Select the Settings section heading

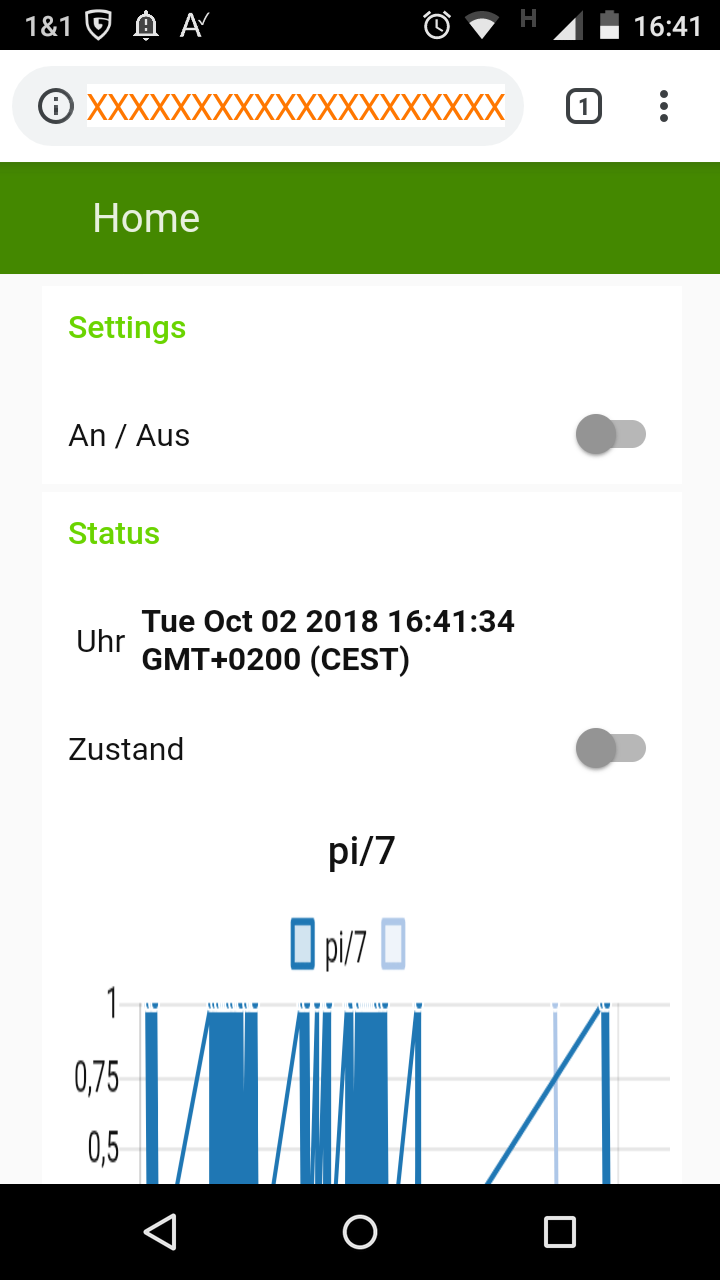coord(127,328)
